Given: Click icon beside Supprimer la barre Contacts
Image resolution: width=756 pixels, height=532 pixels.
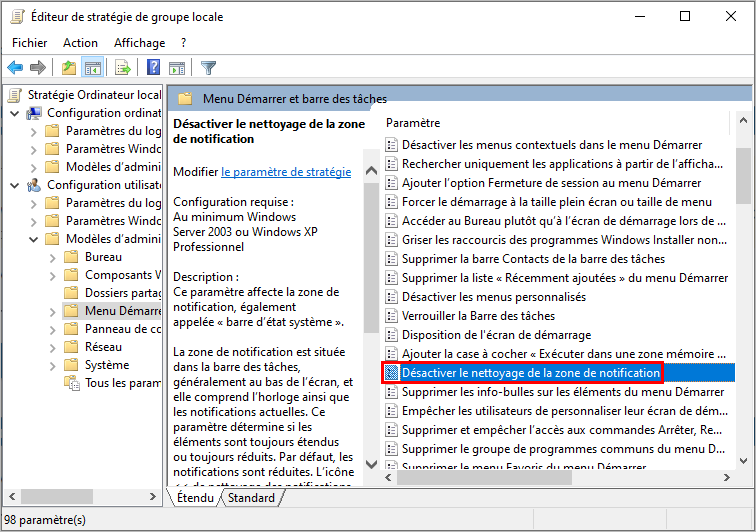Looking at the screenshot, I should coord(391,259).
